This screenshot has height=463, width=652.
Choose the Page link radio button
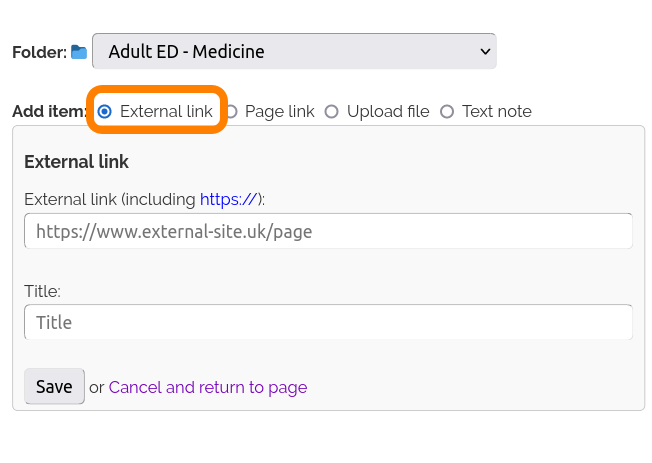tap(232, 112)
